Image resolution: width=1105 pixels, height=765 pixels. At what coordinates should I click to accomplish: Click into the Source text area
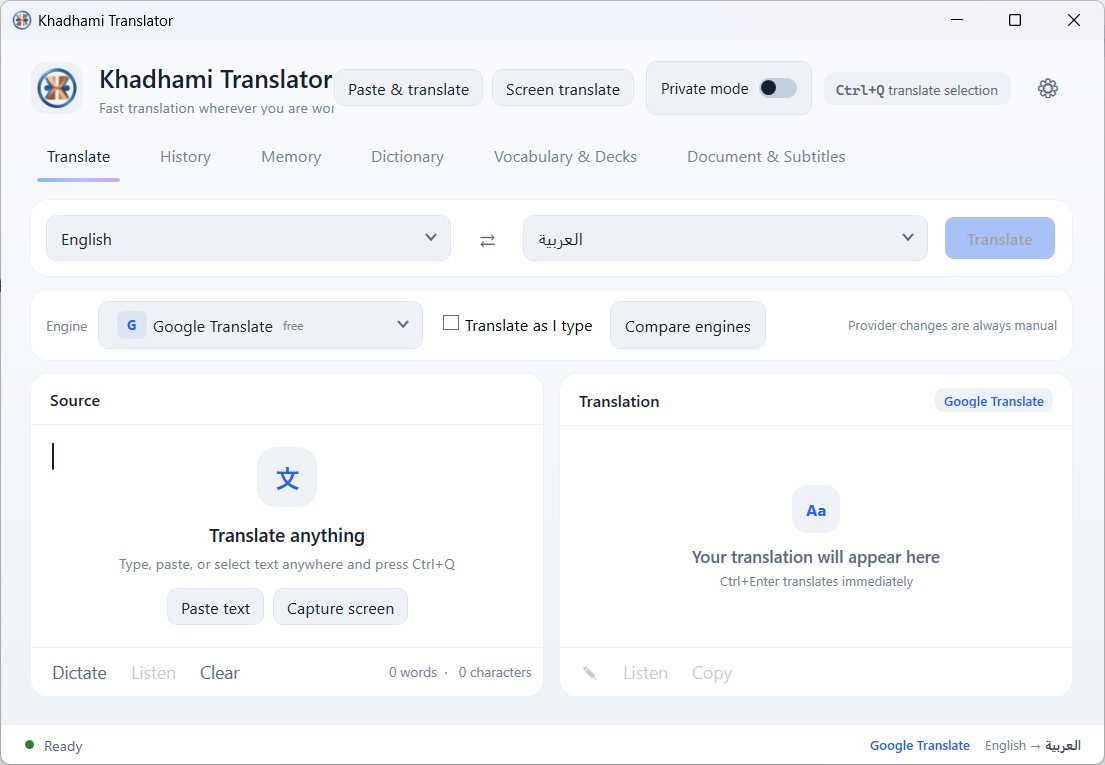point(287,535)
